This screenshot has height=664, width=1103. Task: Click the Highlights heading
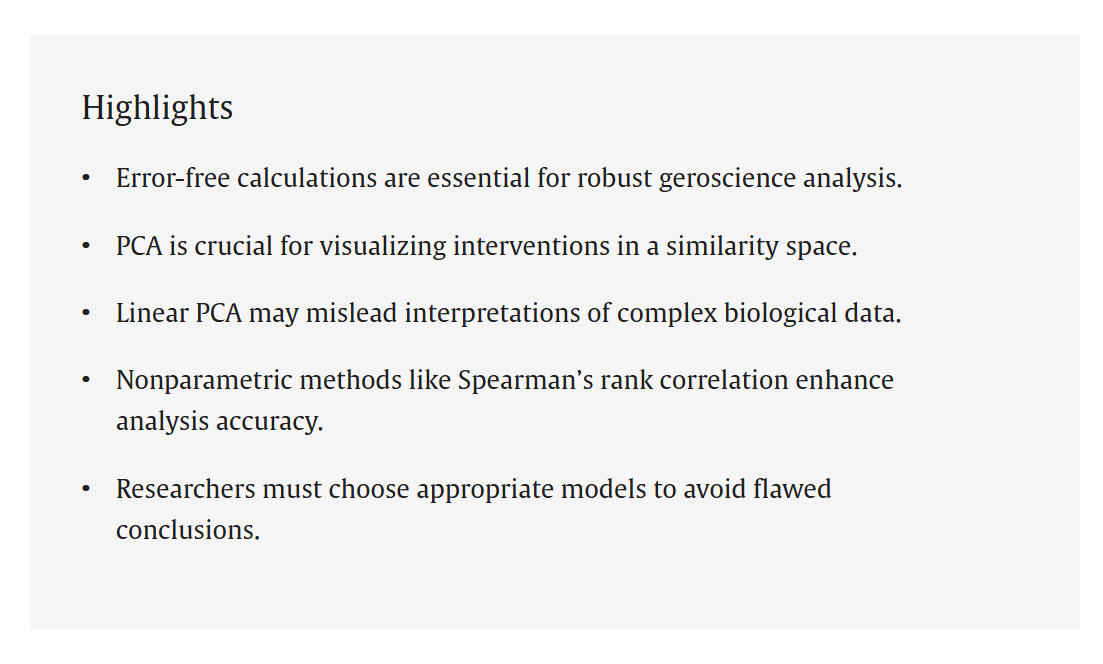(x=157, y=108)
